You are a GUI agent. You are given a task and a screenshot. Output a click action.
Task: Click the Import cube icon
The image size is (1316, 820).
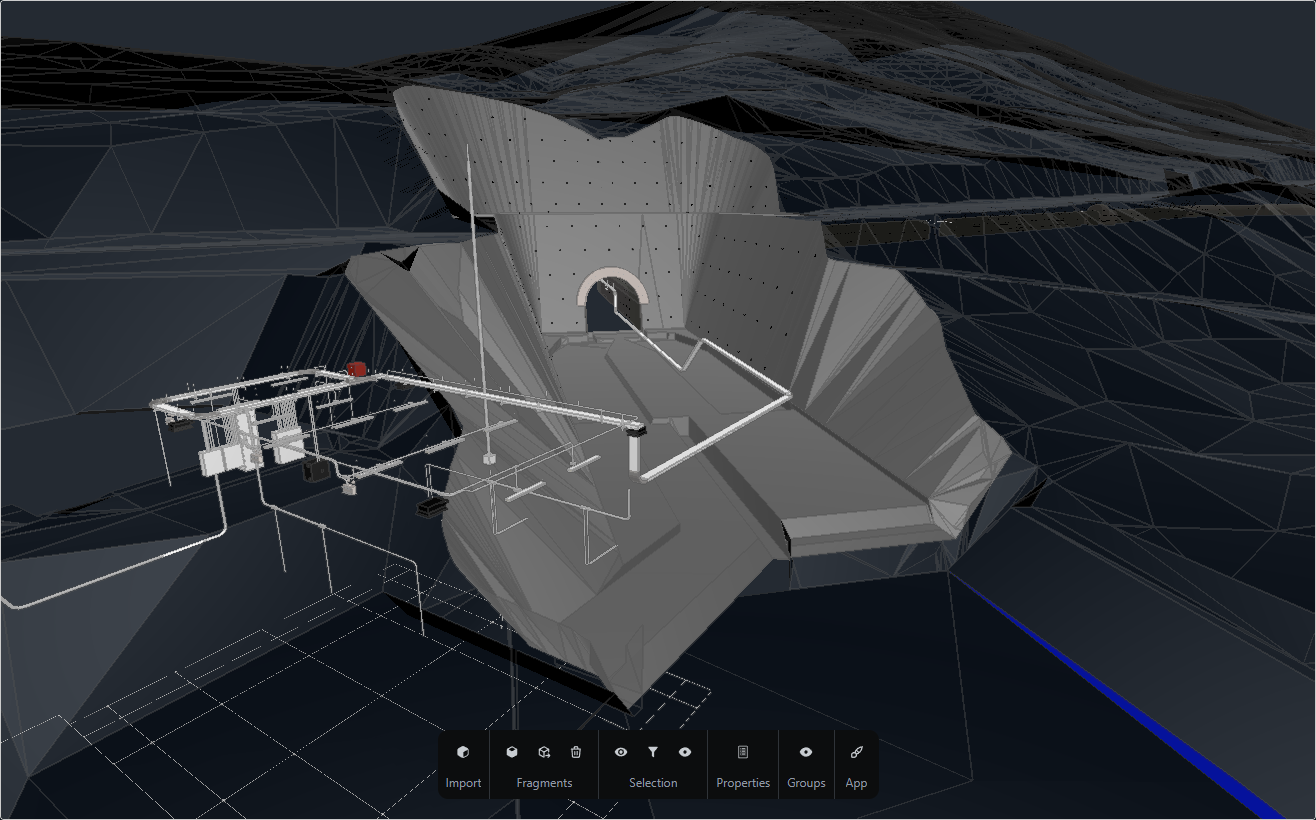pyautogui.click(x=462, y=753)
